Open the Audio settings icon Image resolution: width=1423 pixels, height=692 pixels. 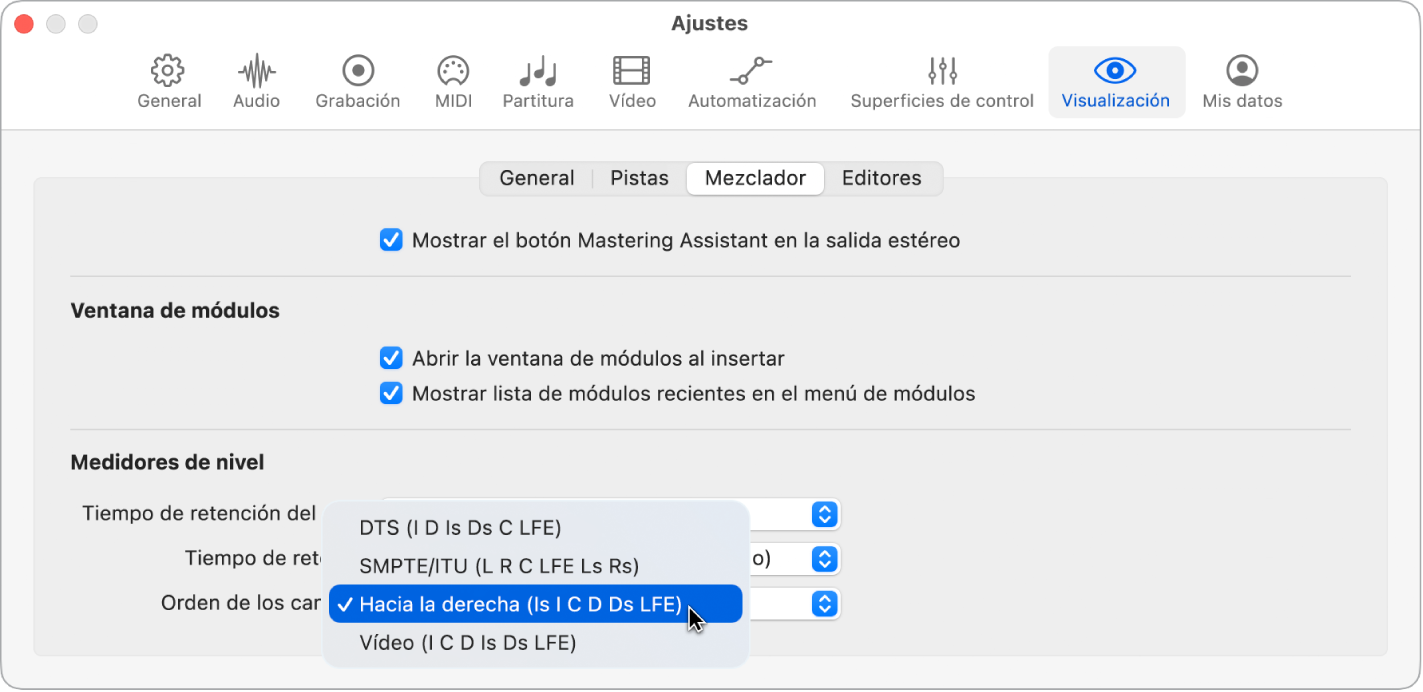click(256, 80)
